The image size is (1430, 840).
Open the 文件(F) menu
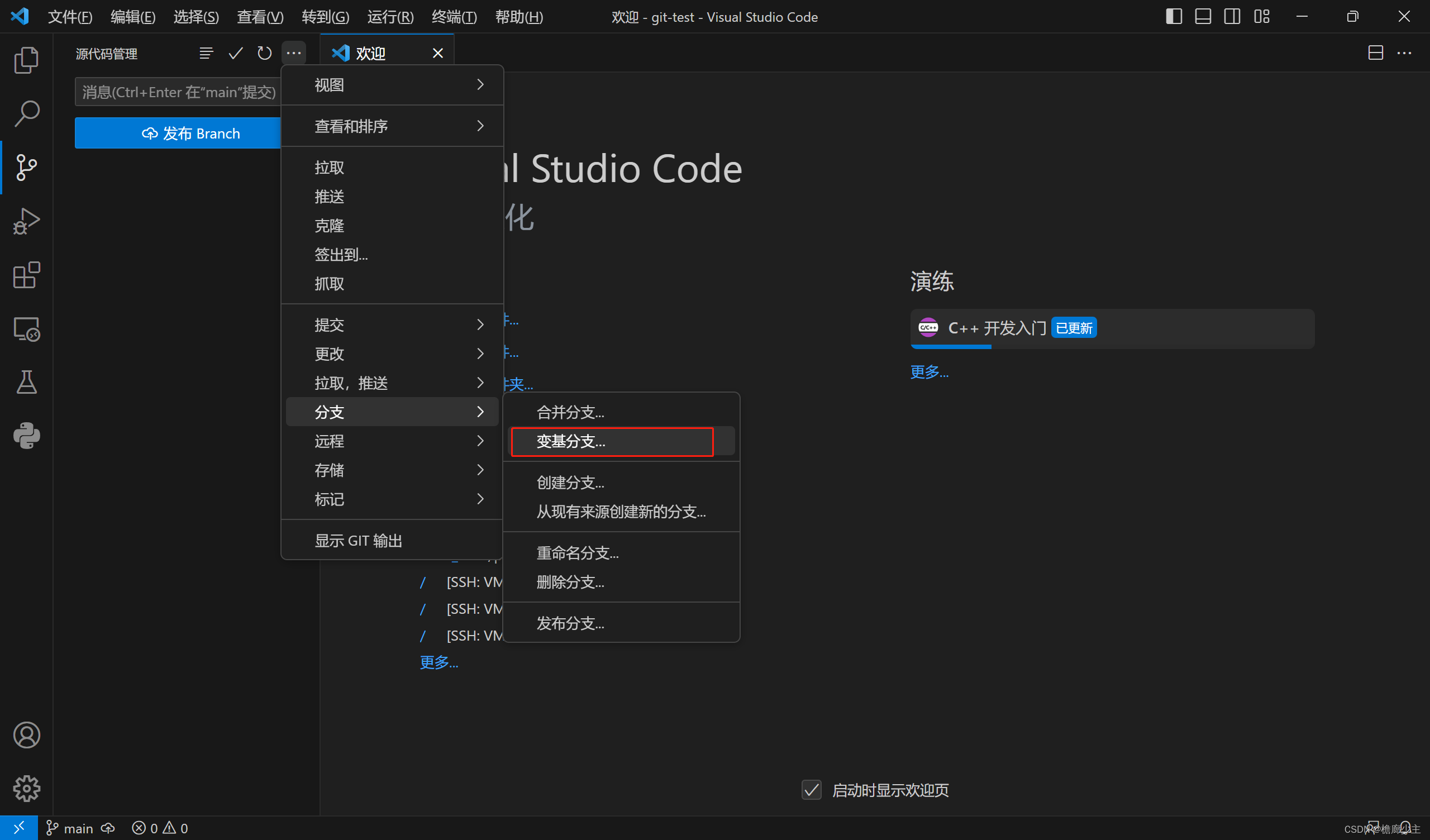click(70, 17)
